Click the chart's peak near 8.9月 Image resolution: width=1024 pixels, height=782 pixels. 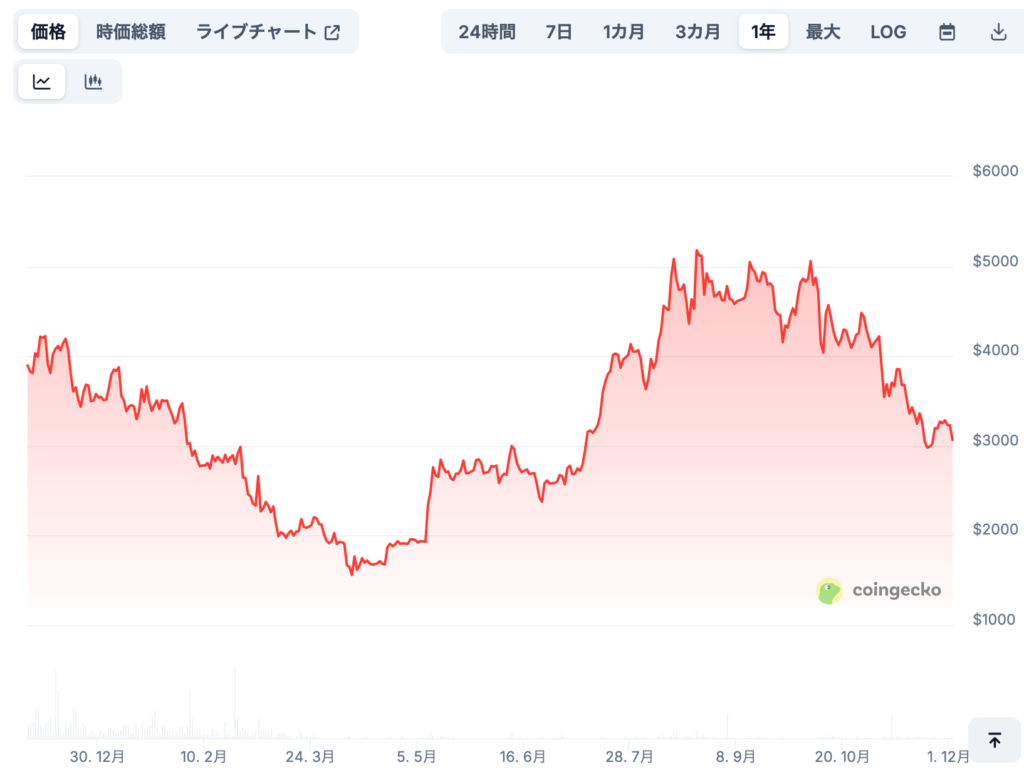point(697,250)
